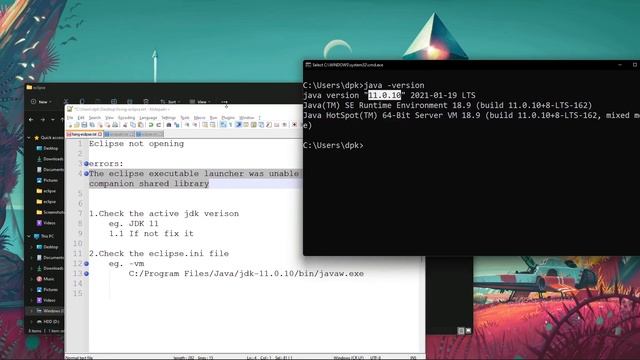Click the New file icon in Notepad++ toolbar

coord(71,125)
